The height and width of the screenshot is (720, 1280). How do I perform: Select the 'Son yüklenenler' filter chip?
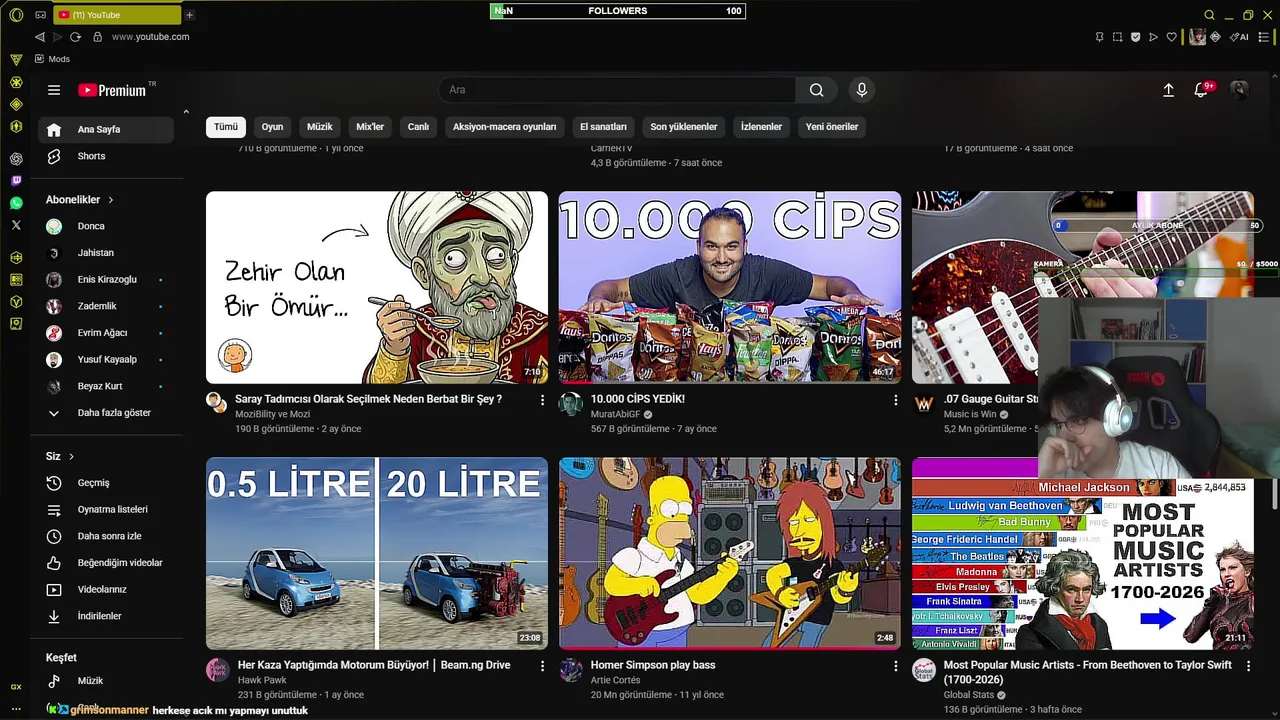click(684, 127)
